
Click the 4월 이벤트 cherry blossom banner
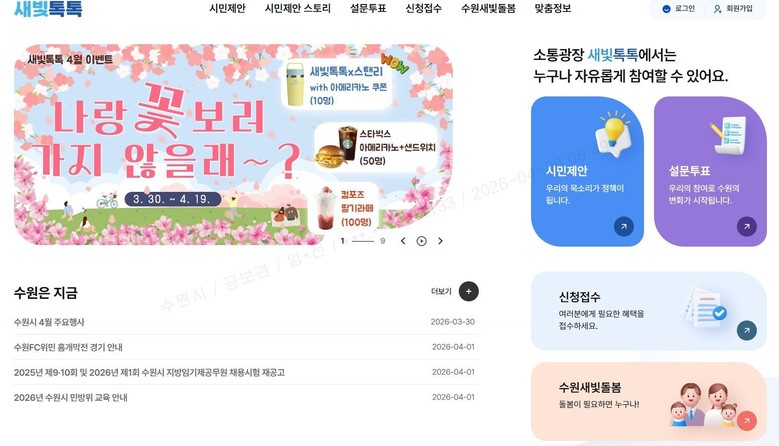(233, 144)
